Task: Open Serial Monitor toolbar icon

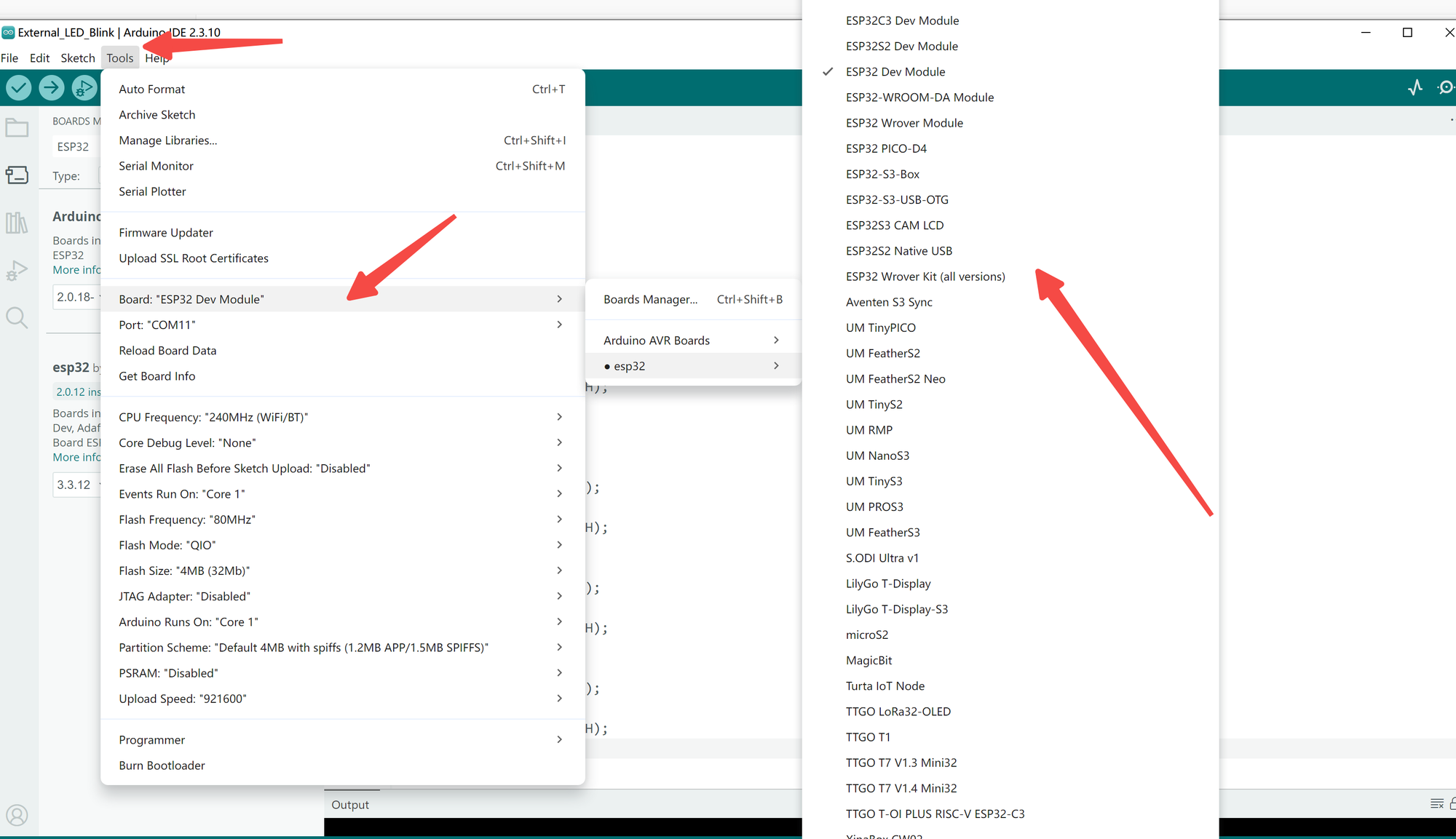Action: pos(1446,88)
